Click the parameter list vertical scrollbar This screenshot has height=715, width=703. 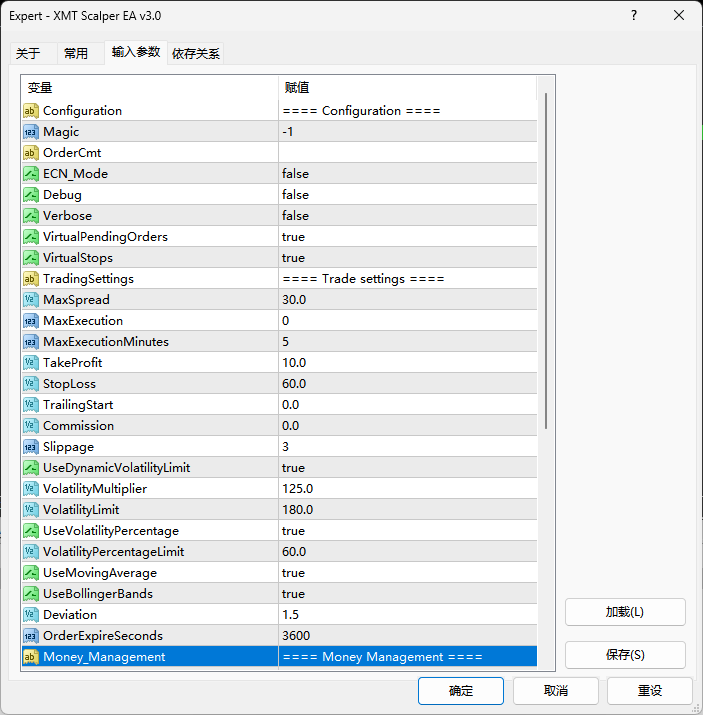(546, 261)
